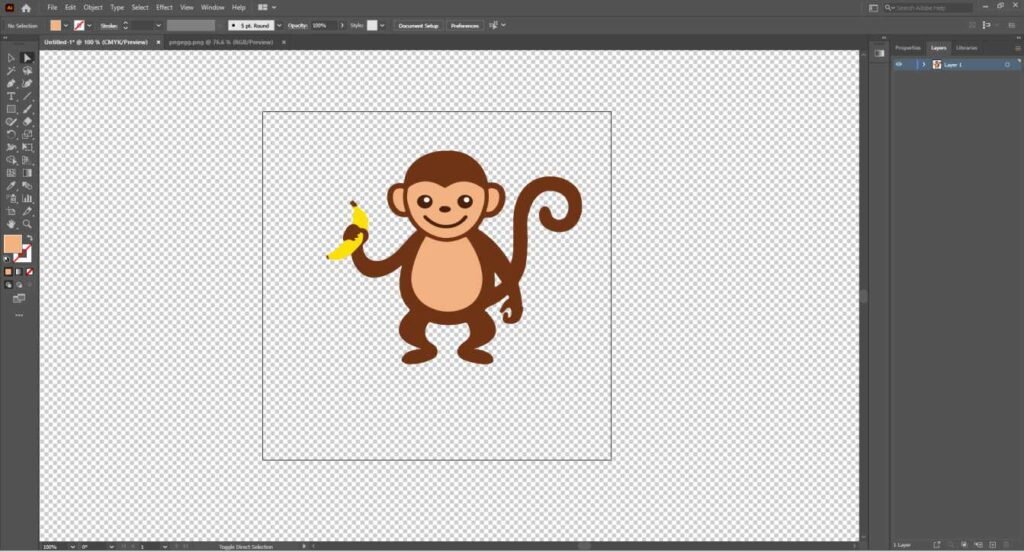Open the stroke weight dropdown
The image size is (1024, 552).
point(158,25)
